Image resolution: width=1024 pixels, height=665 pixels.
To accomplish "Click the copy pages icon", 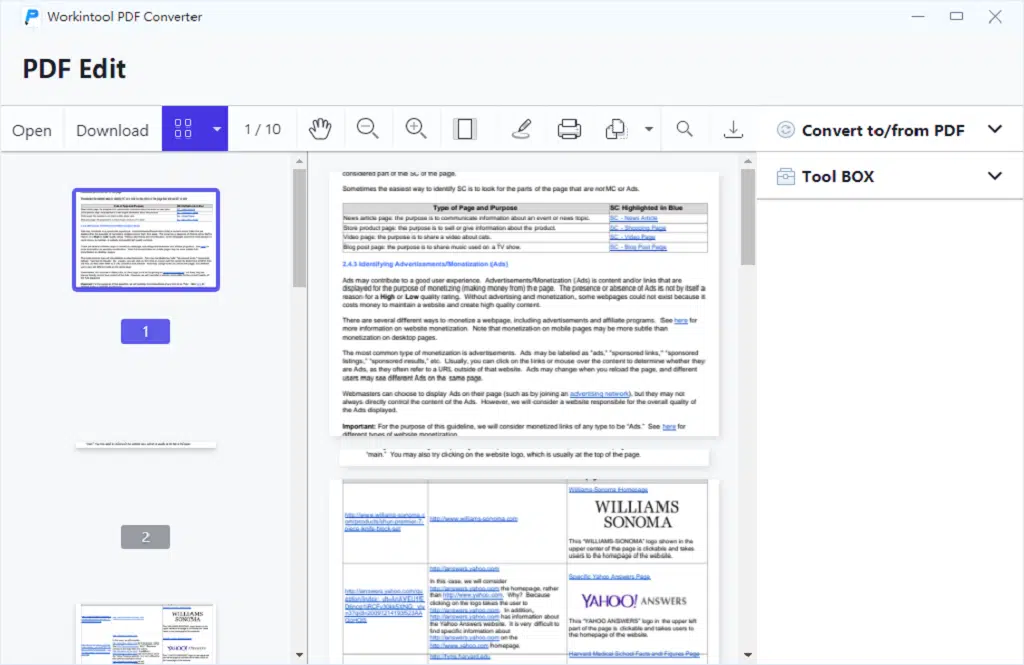I will 614,128.
